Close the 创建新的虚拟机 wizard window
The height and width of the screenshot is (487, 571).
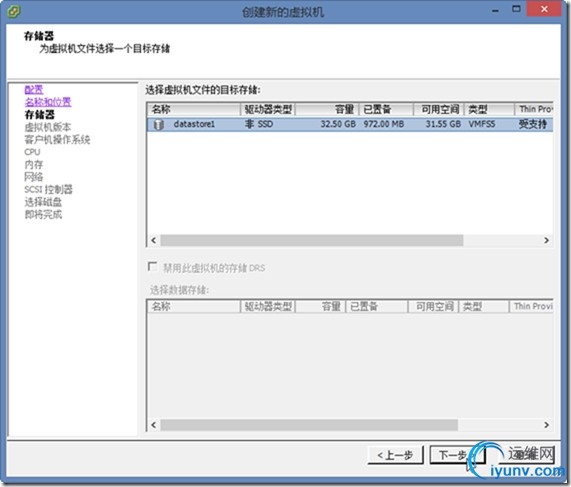[544, 9]
